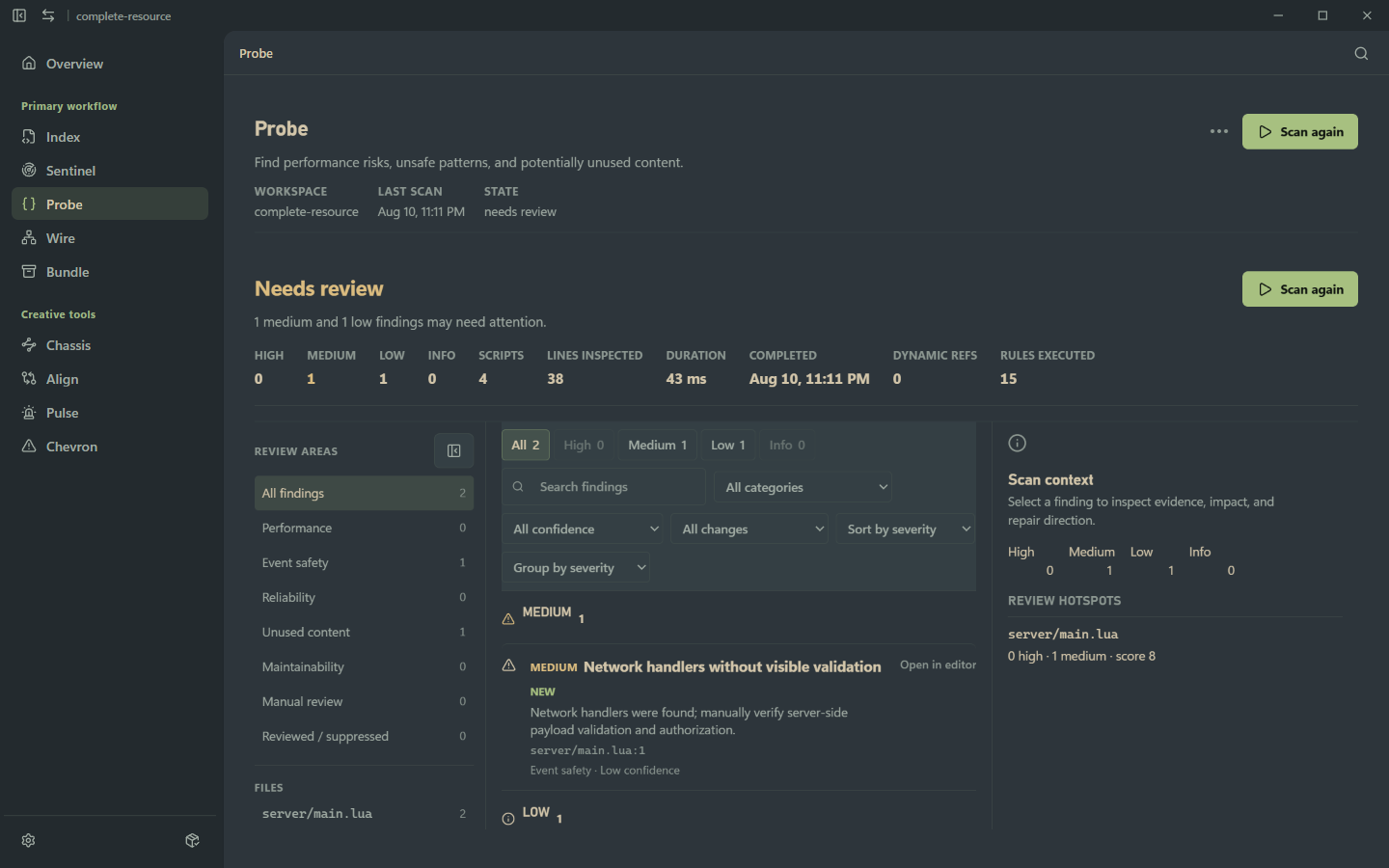Collapse the Review Areas panel

coord(453,450)
